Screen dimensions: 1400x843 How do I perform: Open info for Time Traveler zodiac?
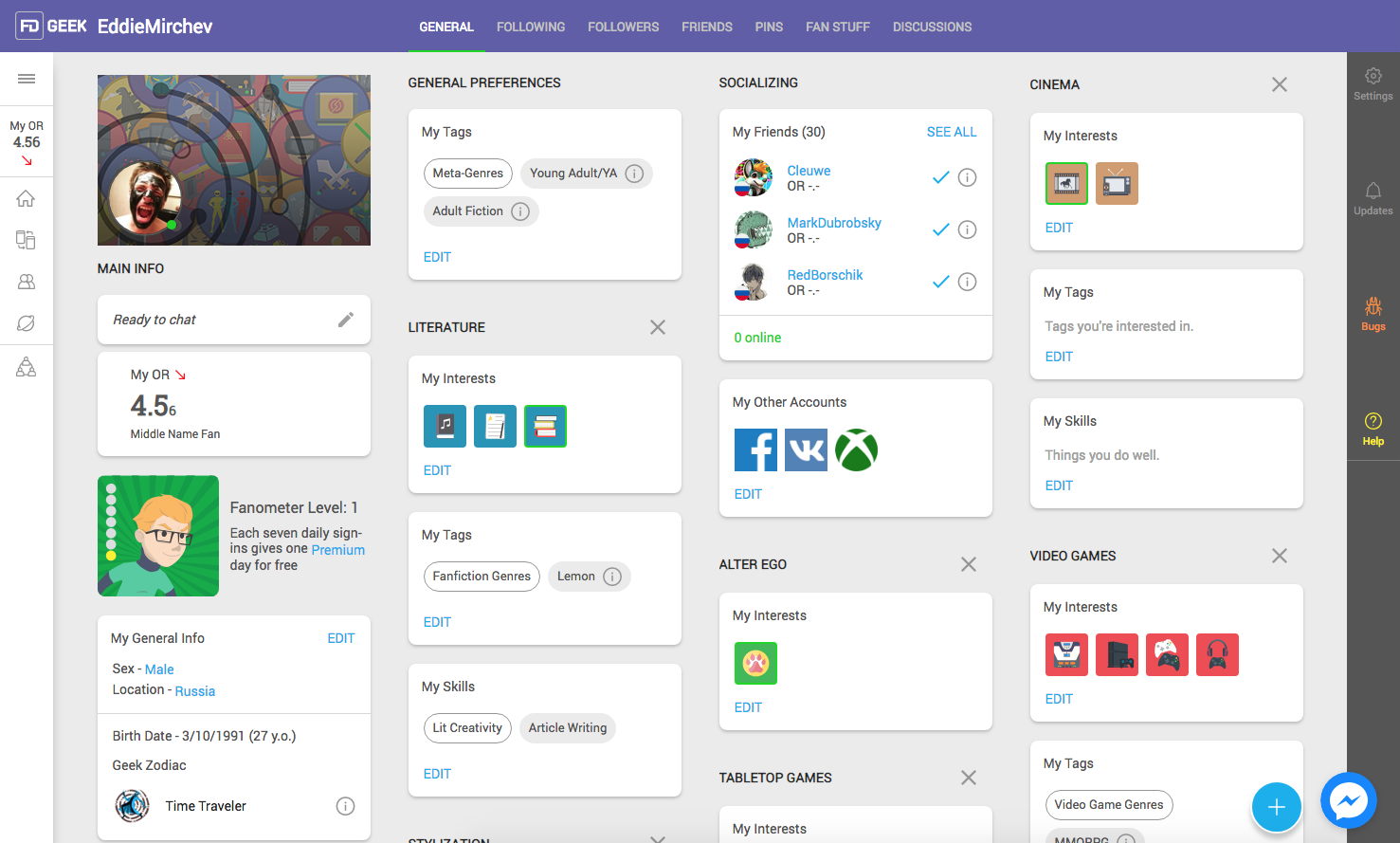point(345,806)
